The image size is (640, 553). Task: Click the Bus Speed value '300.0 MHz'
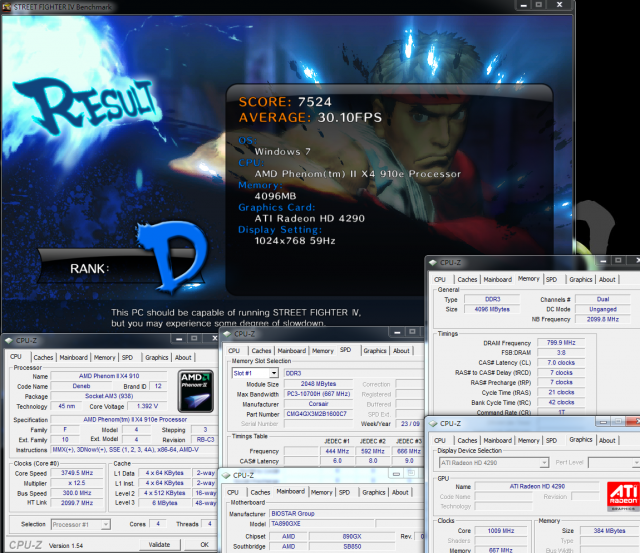77,493
